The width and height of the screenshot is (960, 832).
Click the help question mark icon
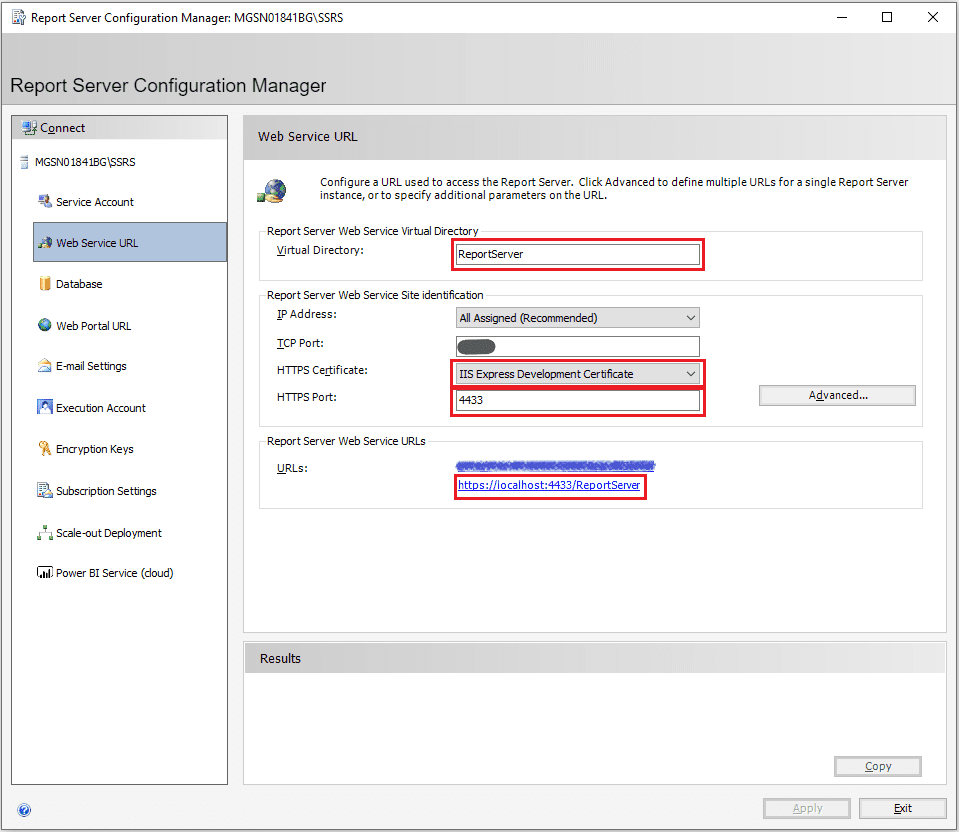click(x=23, y=810)
